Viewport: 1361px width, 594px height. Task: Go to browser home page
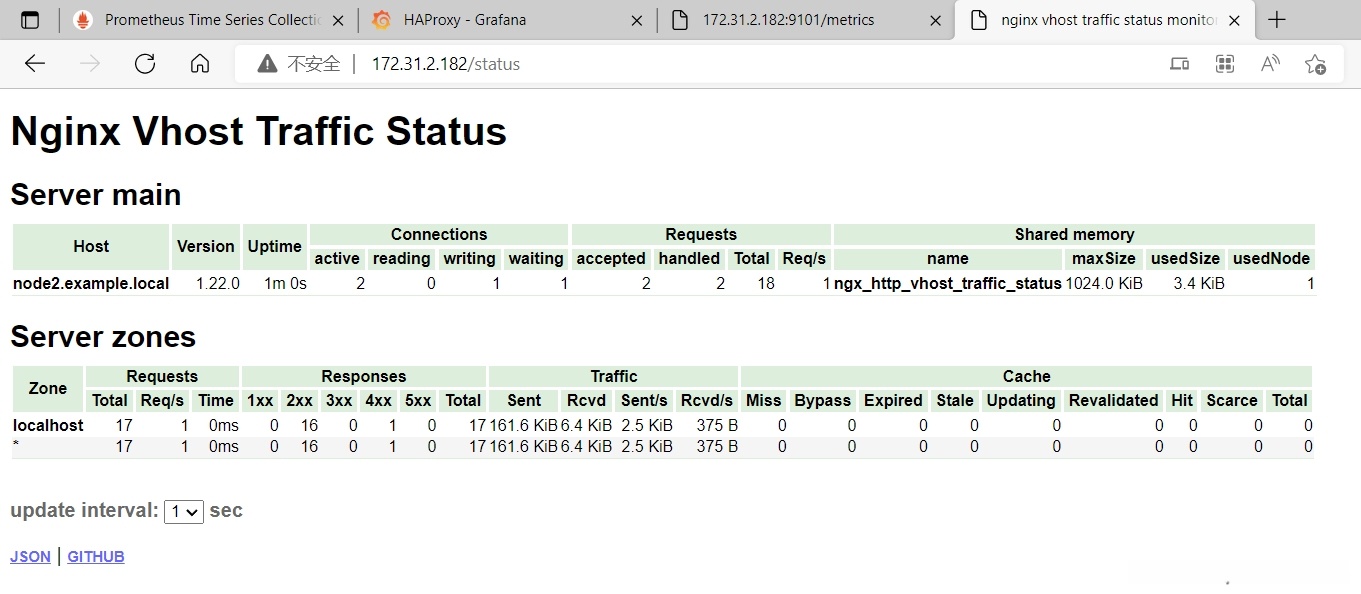tap(200, 64)
